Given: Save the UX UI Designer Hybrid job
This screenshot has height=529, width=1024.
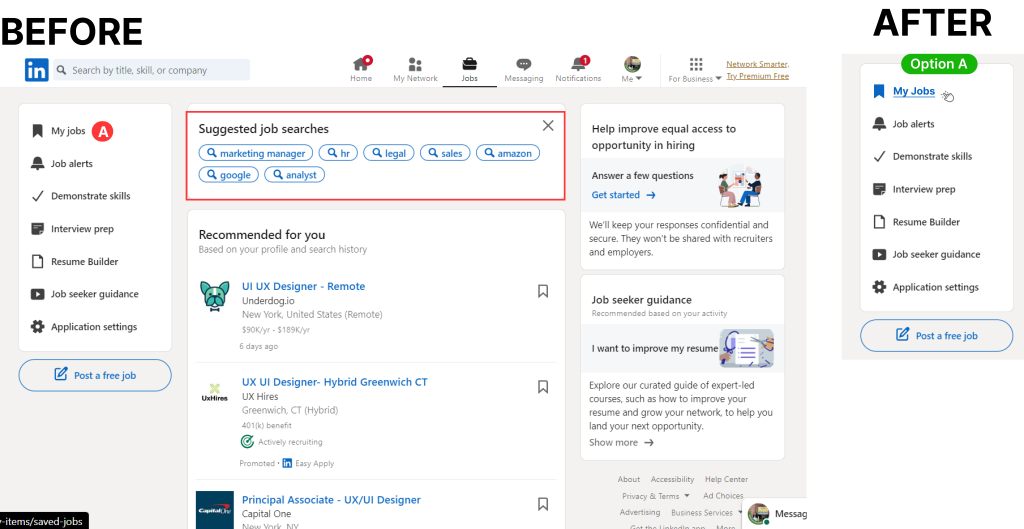Looking at the screenshot, I should [x=543, y=387].
